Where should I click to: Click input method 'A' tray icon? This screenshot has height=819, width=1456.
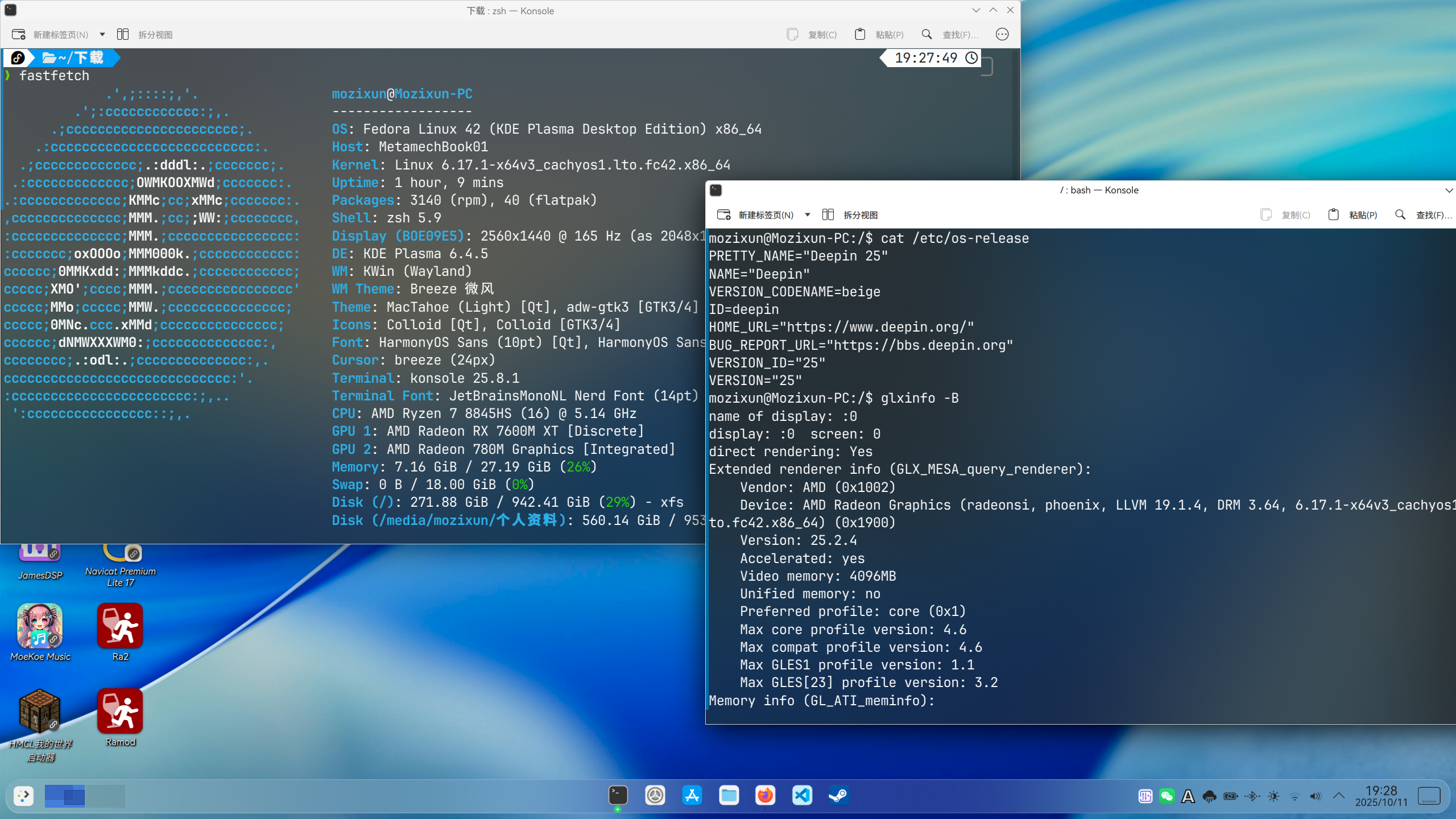tap(1188, 796)
